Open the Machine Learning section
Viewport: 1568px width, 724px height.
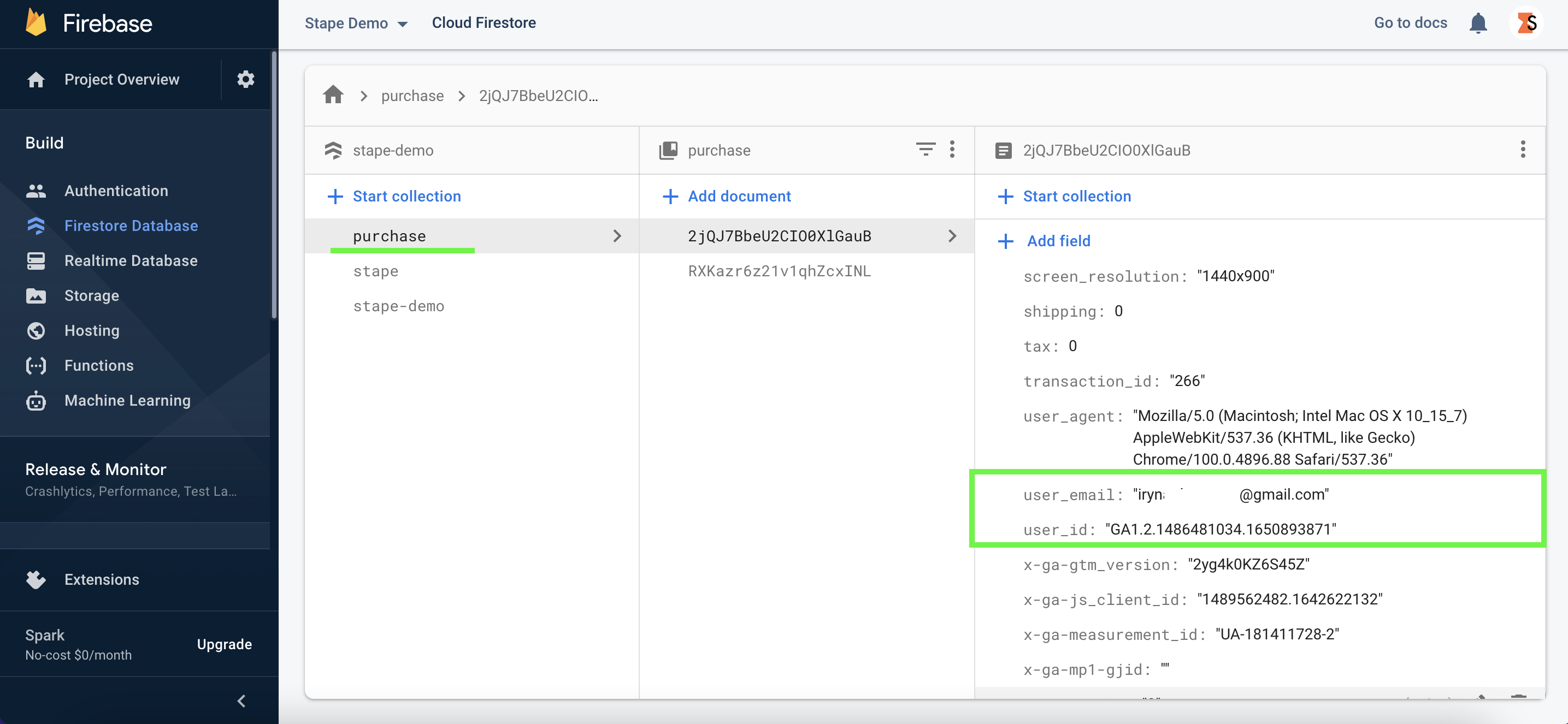(x=127, y=400)
